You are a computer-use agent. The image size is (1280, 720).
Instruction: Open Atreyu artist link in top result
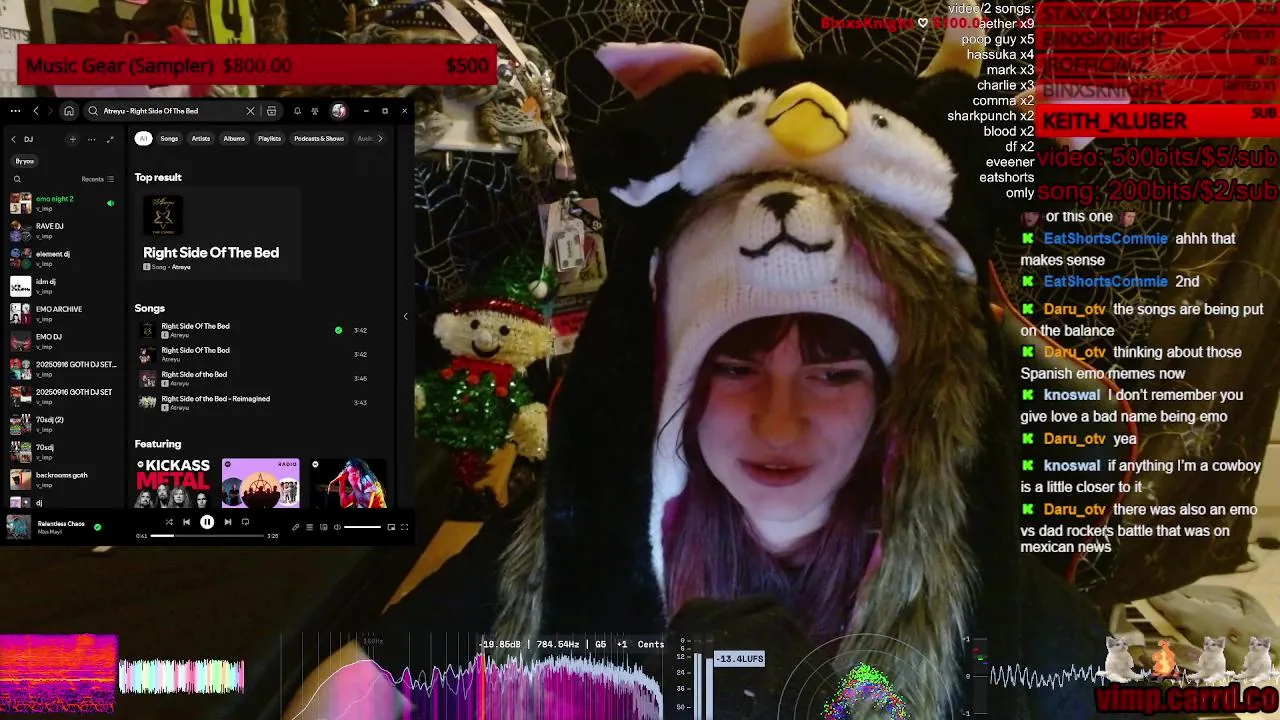181,267
